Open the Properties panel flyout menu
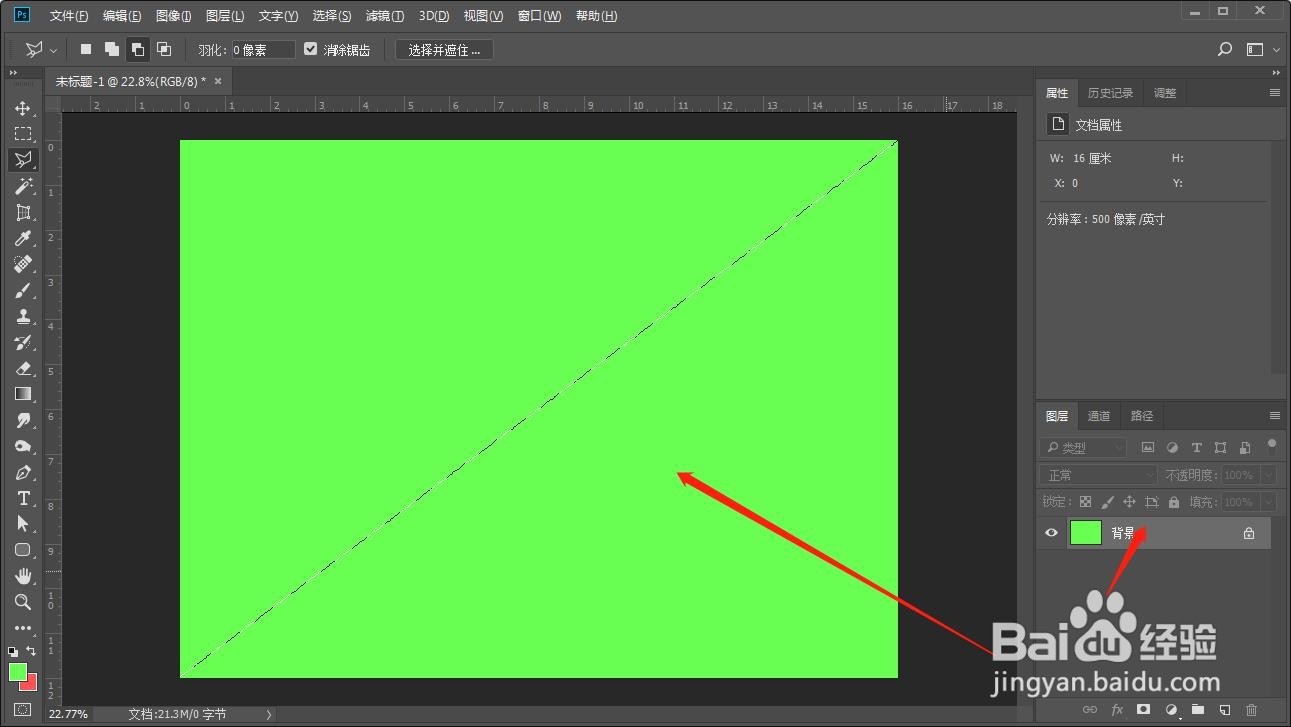1291x727 pixels. (1274, 93)
